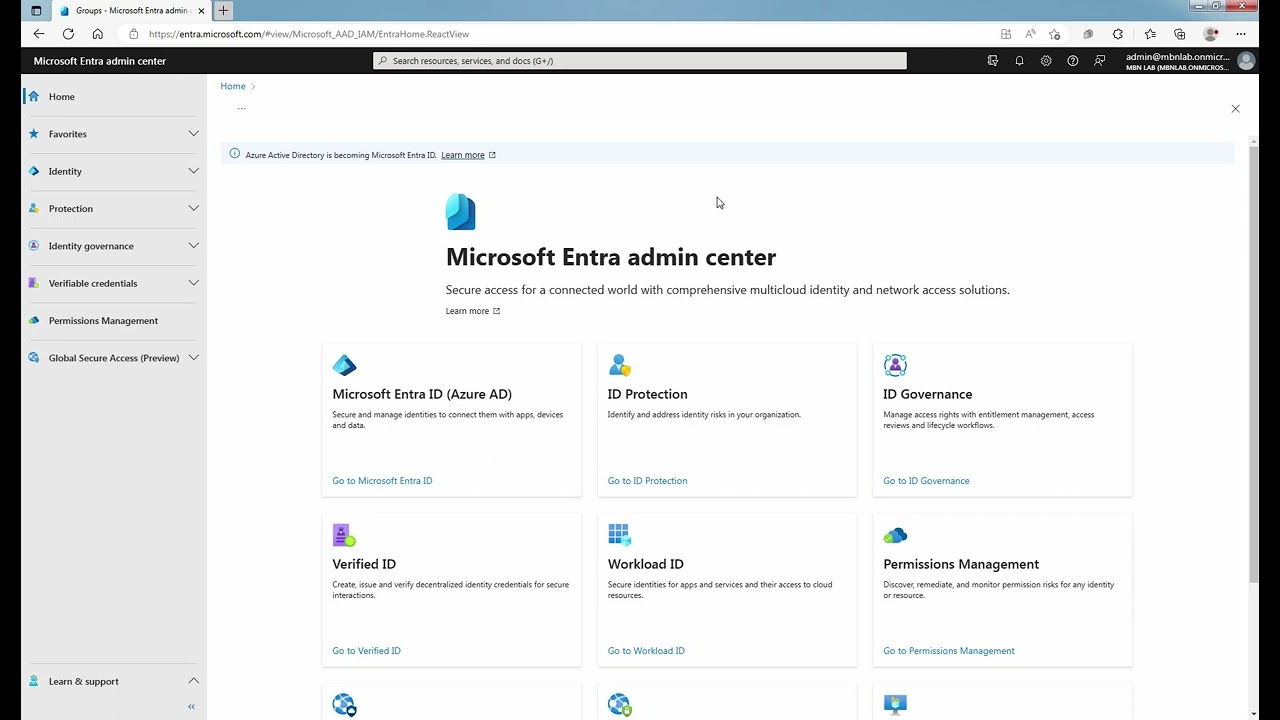Open the portal directory and subscription filter icon
The image size is (1280, 720).
[992, 61]
